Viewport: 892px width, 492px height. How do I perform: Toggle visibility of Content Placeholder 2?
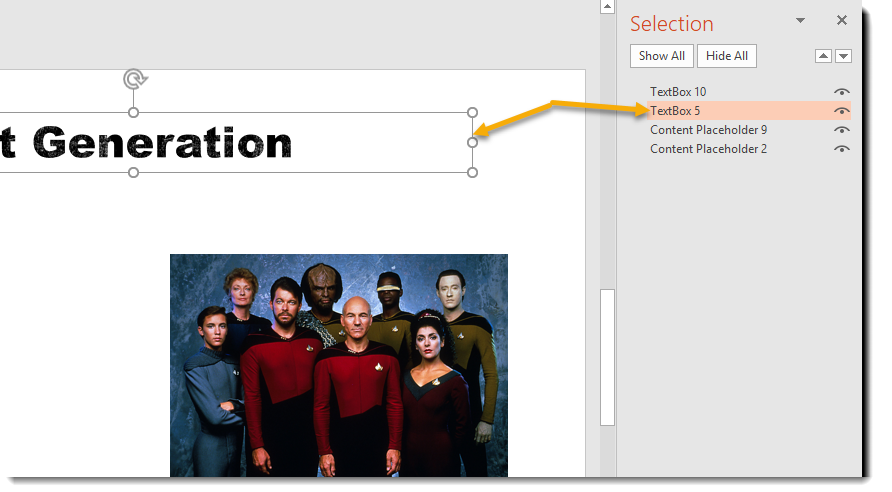pyautogui.click(x=841, y=148)
